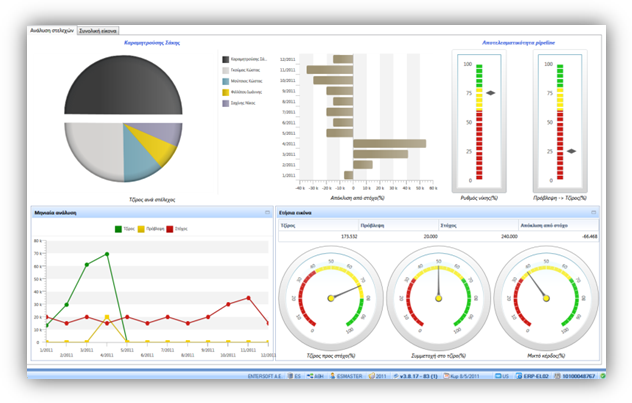Click the win rate gauge marker
The image size is (632, 403).
pos(490,93)
